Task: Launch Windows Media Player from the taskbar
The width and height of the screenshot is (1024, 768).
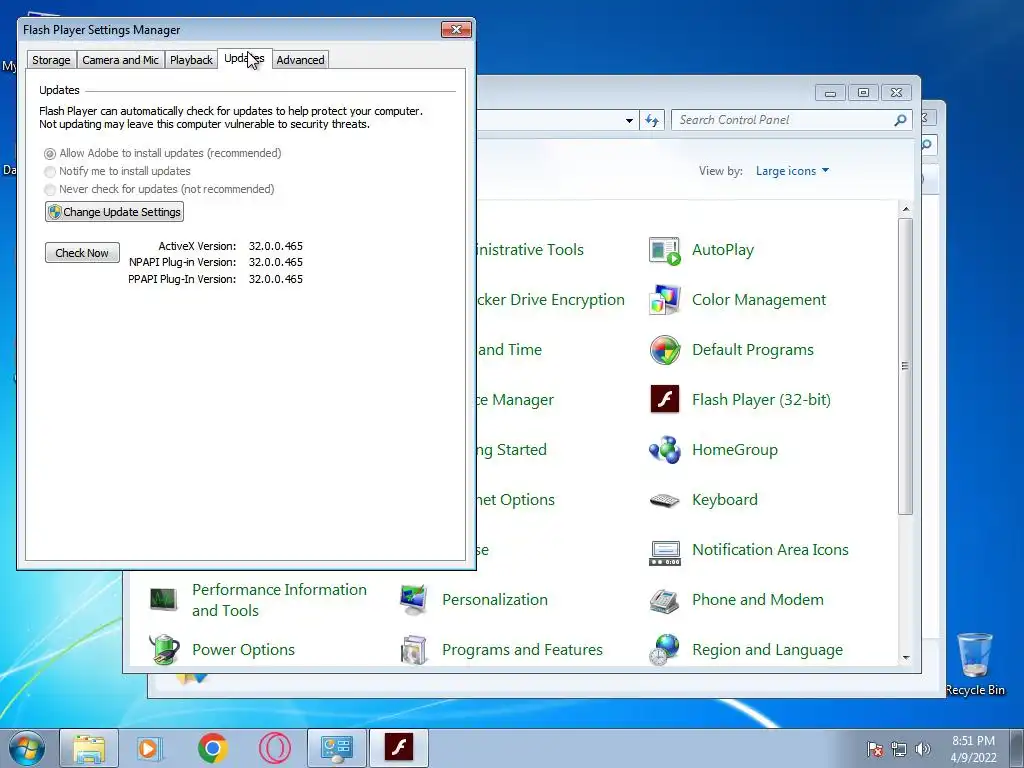Action: tap(150, 748)
